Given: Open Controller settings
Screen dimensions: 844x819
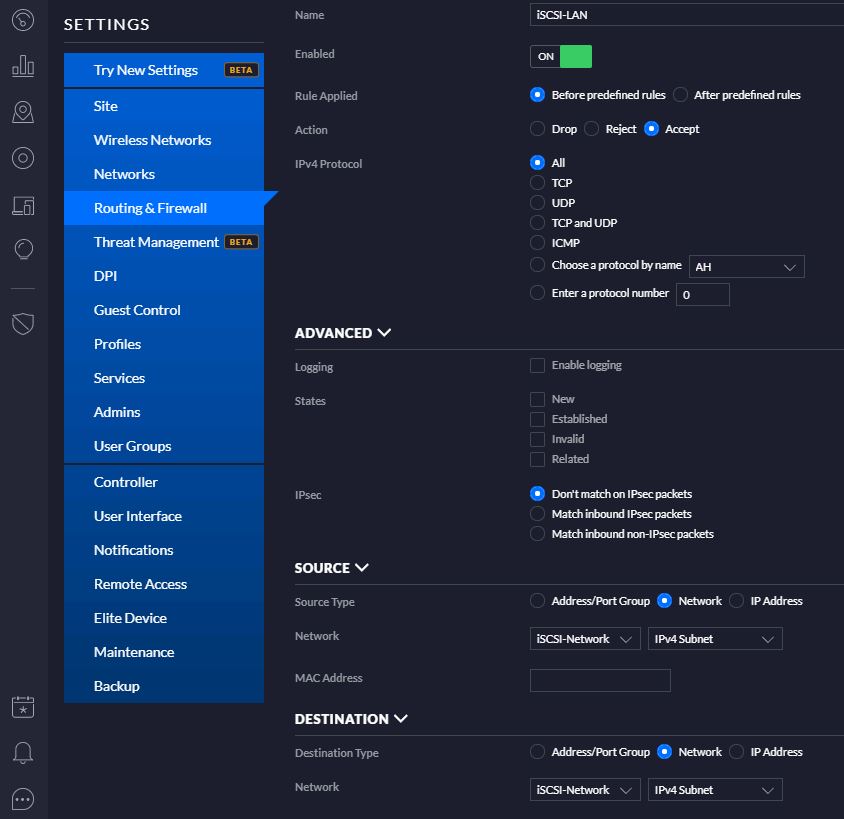Looking at the screenshot, I should pos(164,482).
